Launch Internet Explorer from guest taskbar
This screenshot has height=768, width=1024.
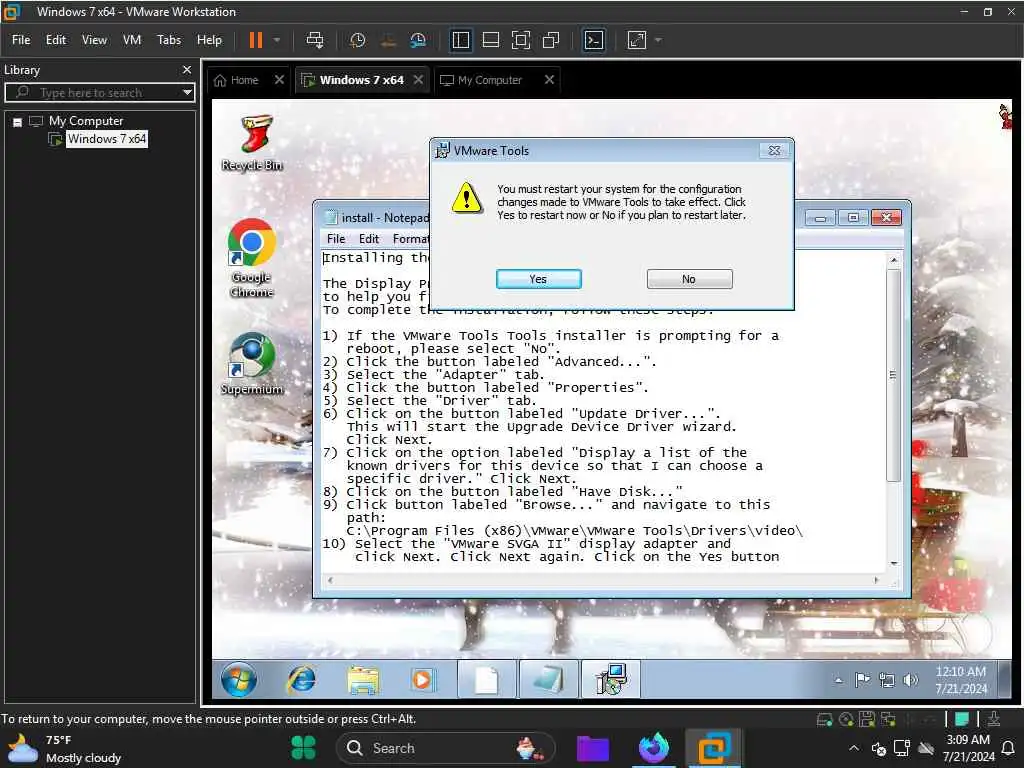(301, 680)
